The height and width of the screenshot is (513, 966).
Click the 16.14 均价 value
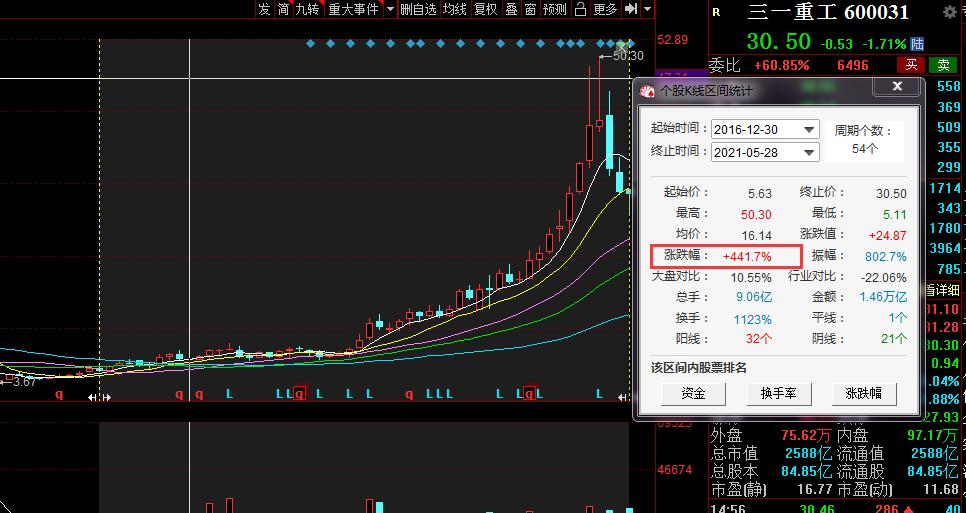click(x=757, y=235)
